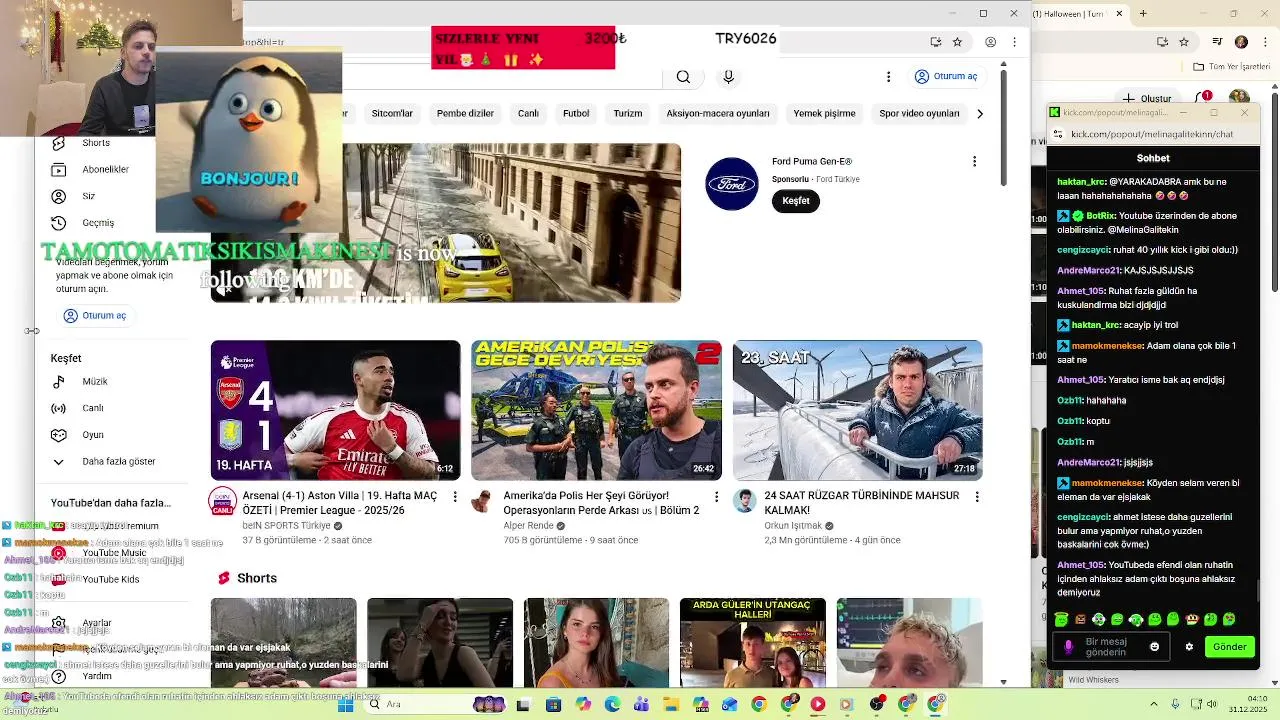Click the Windows Start button

tap(346, 704)
